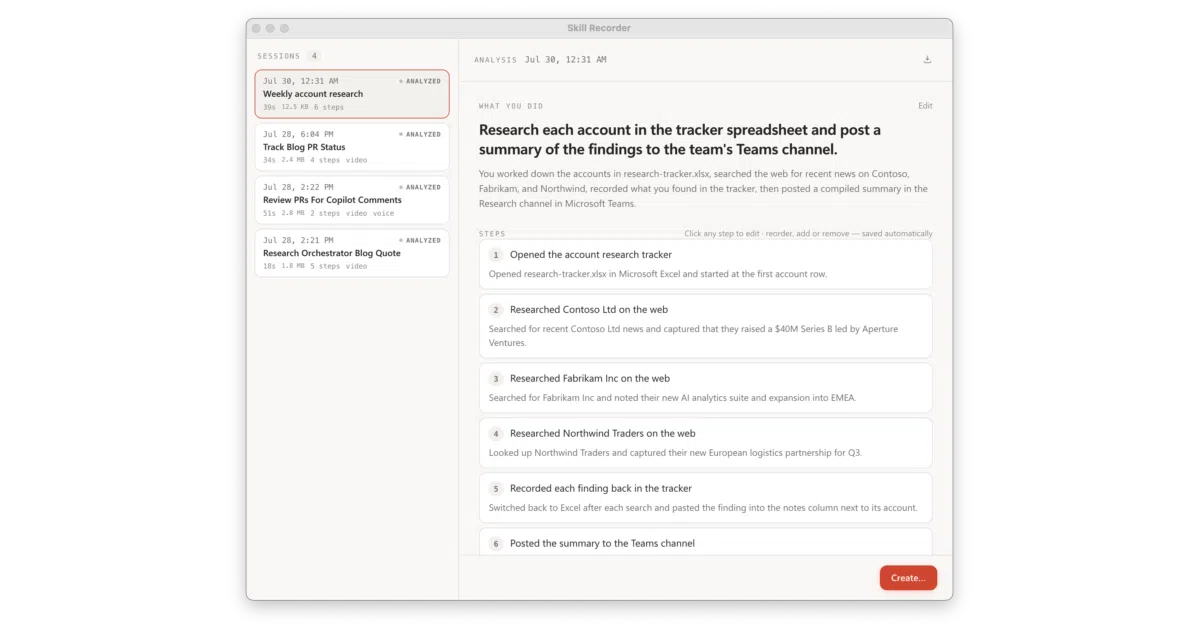Click the WHAT YOU DID section label
Viewport: 1200px width, 630px height.
[511, 106]
